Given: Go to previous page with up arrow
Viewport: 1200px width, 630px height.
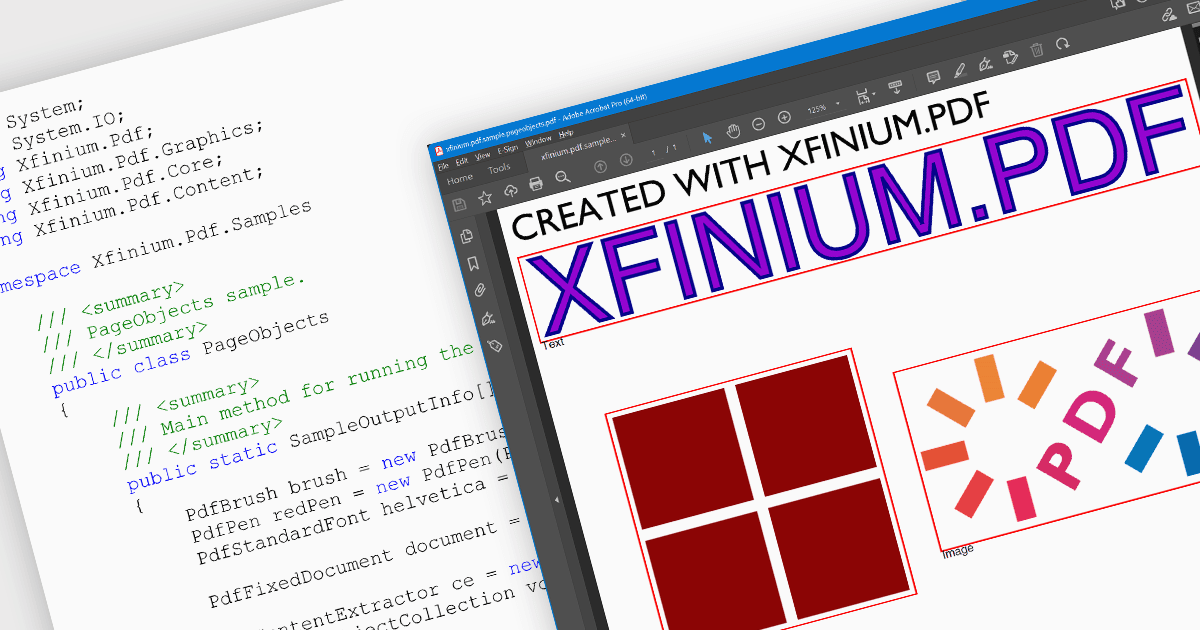Looking at the screenshot, I should [x=600, y=166].
